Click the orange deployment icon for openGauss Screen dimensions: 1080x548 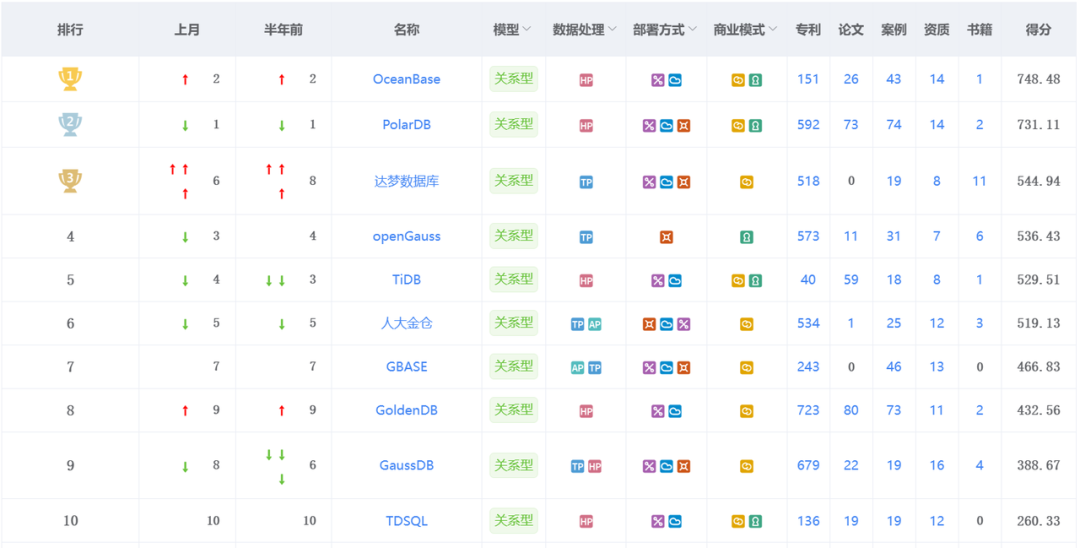(x=666, y=237)
